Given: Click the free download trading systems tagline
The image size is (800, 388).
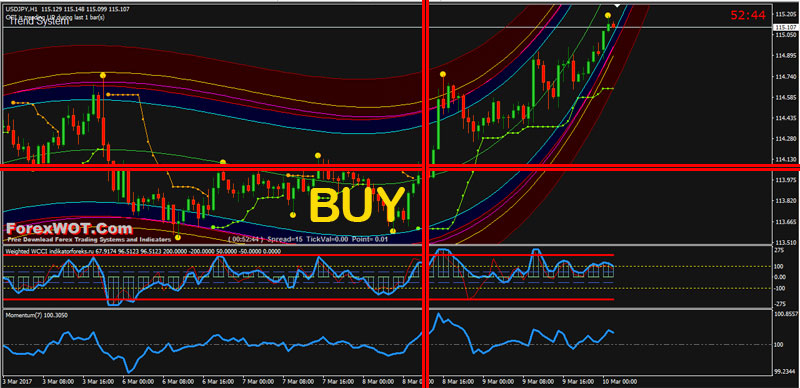Looking at the screenshot, I should click(88, 239).
